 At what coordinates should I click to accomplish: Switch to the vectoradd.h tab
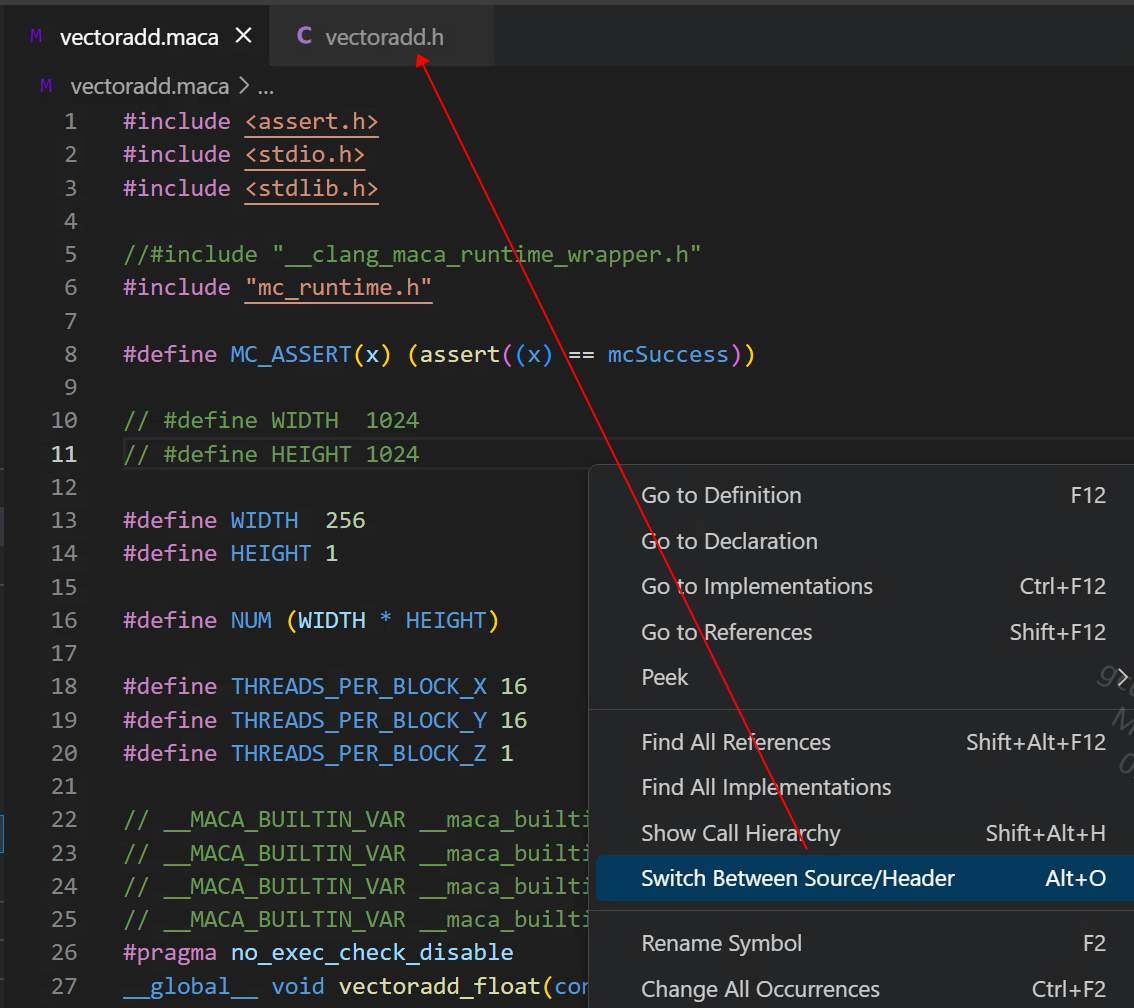point(384,37)
